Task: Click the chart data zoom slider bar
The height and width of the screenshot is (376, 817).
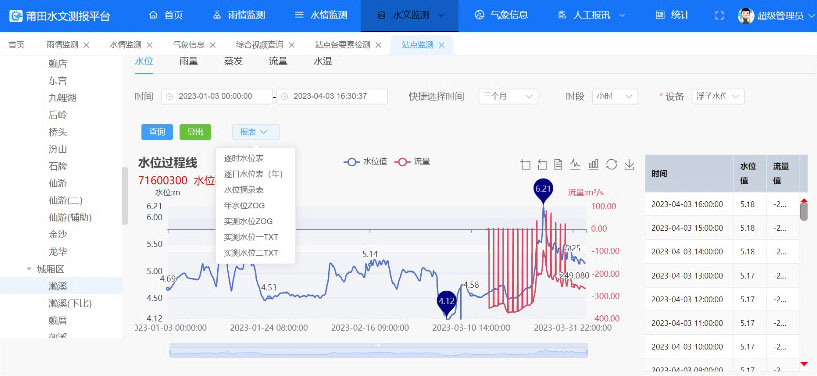Action: [x=378, y=350]
